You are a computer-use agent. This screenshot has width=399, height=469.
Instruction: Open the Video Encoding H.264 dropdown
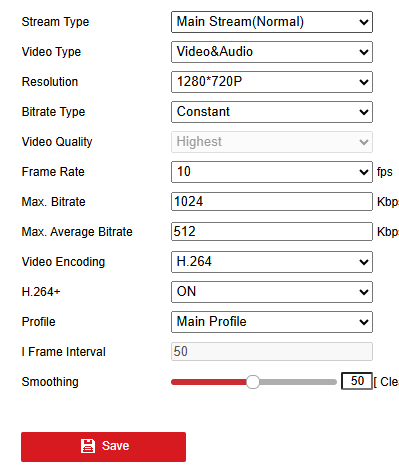pyautogui.click(x=272, y=262)
